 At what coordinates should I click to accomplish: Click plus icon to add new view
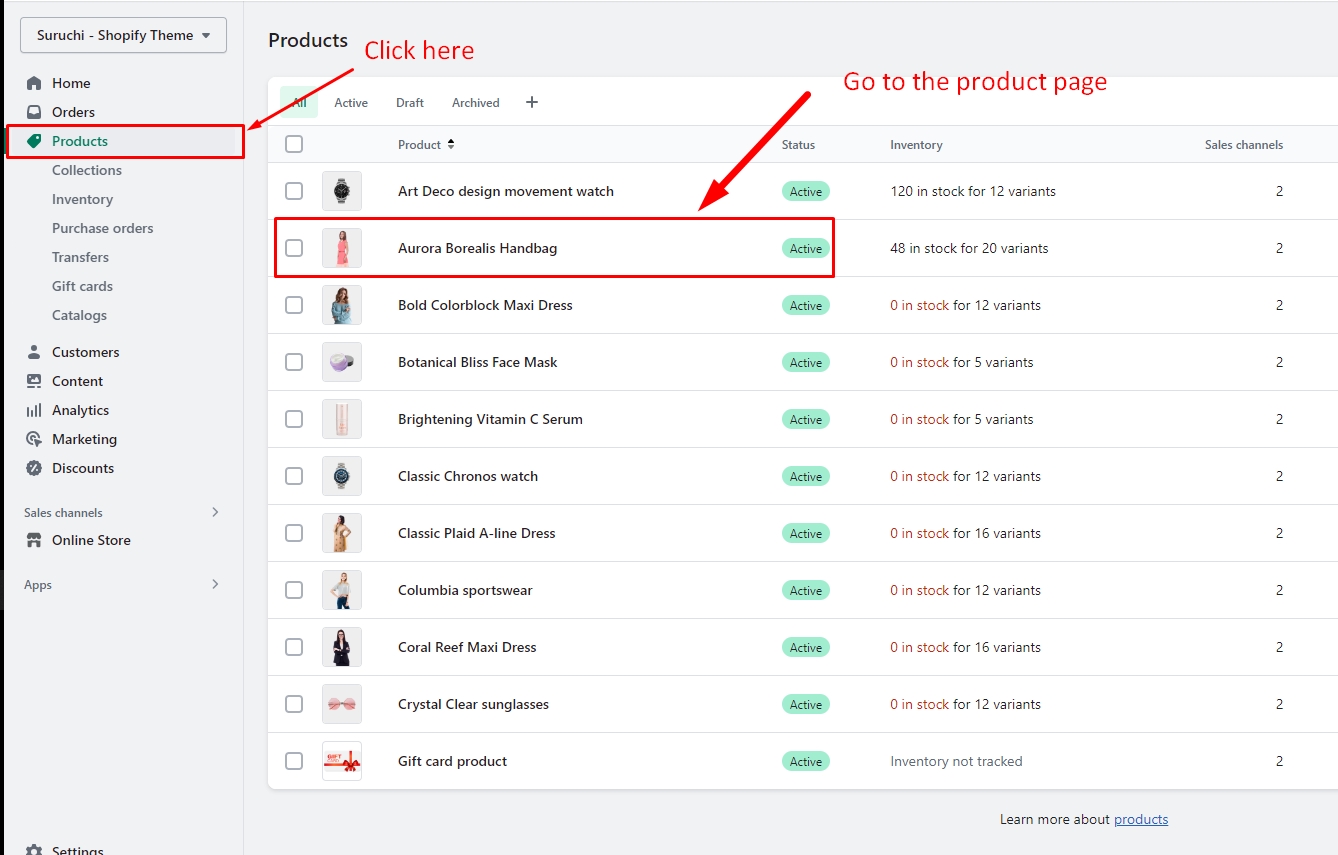(532, 102)
